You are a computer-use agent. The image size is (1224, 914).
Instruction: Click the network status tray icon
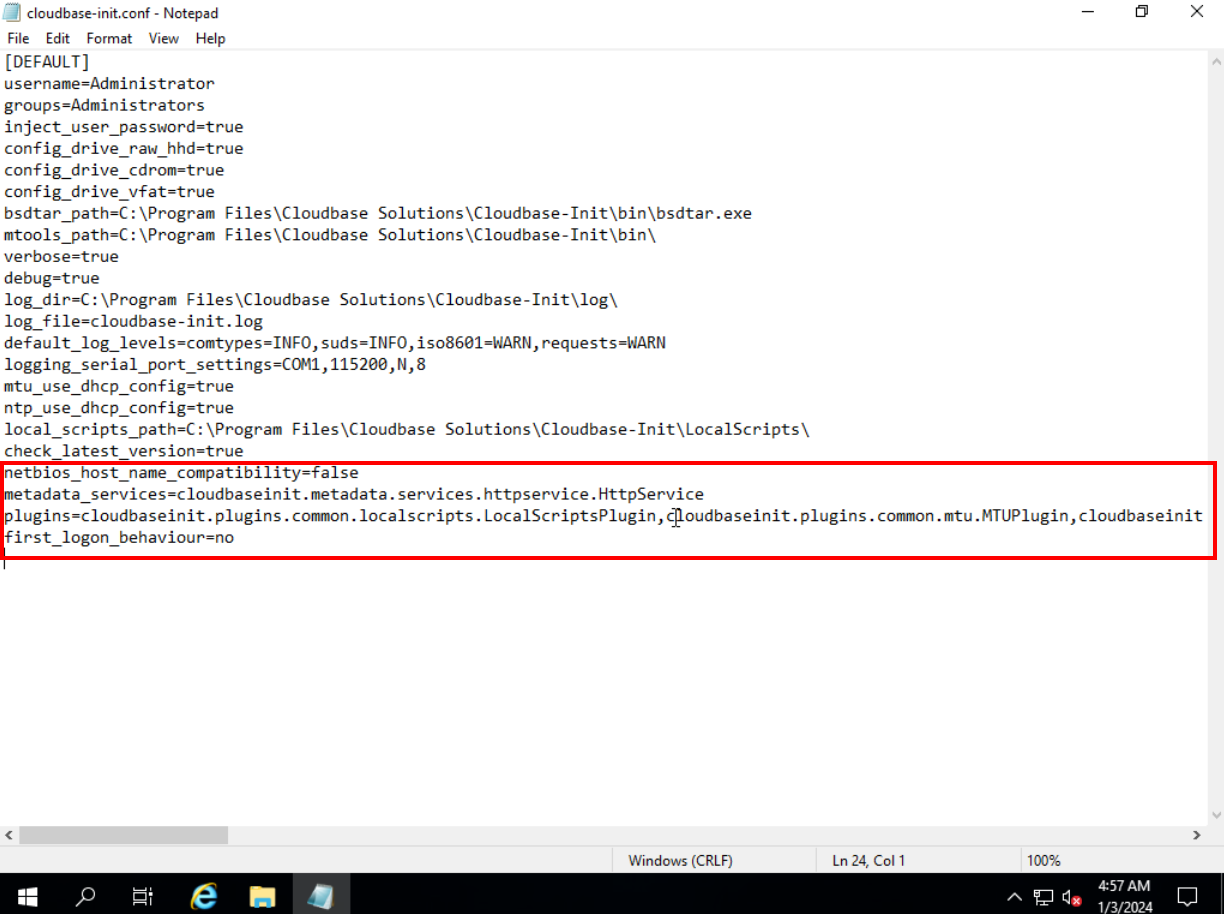click(1043, 896)
